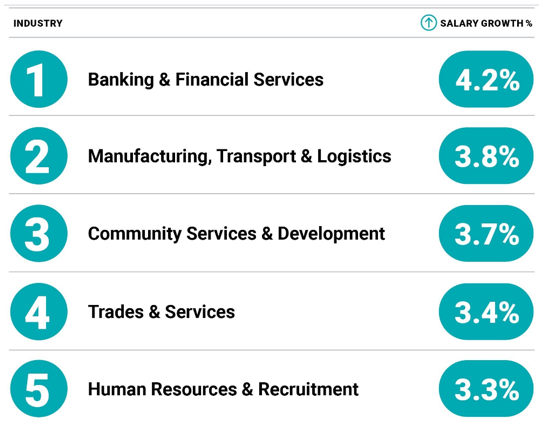Select the 4.2% growth badge
This screenshot has width=539, height=425.
pos(486,79)
